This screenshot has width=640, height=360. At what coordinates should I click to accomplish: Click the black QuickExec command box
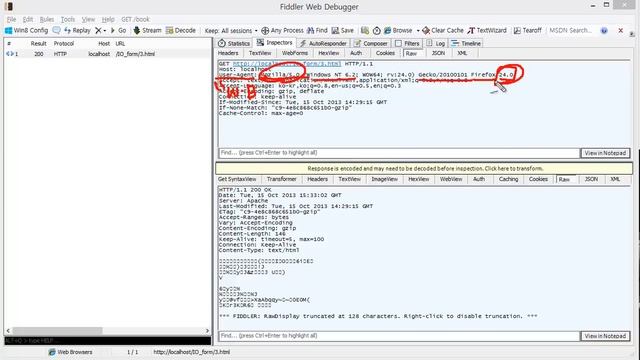click(x=108, y=340)
